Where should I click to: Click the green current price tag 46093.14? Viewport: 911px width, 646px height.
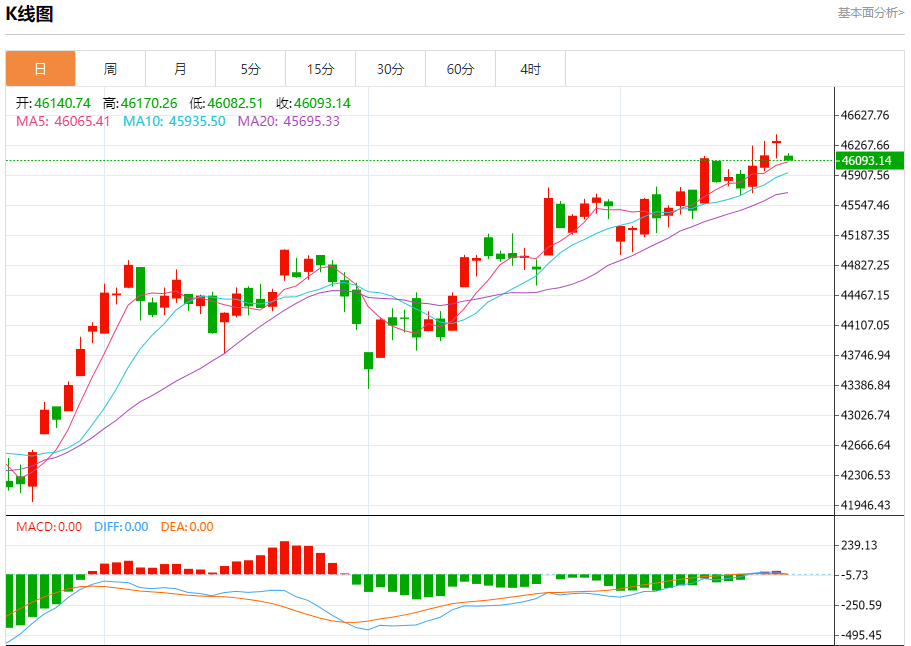pyautogui.click(x=870, y=160)
